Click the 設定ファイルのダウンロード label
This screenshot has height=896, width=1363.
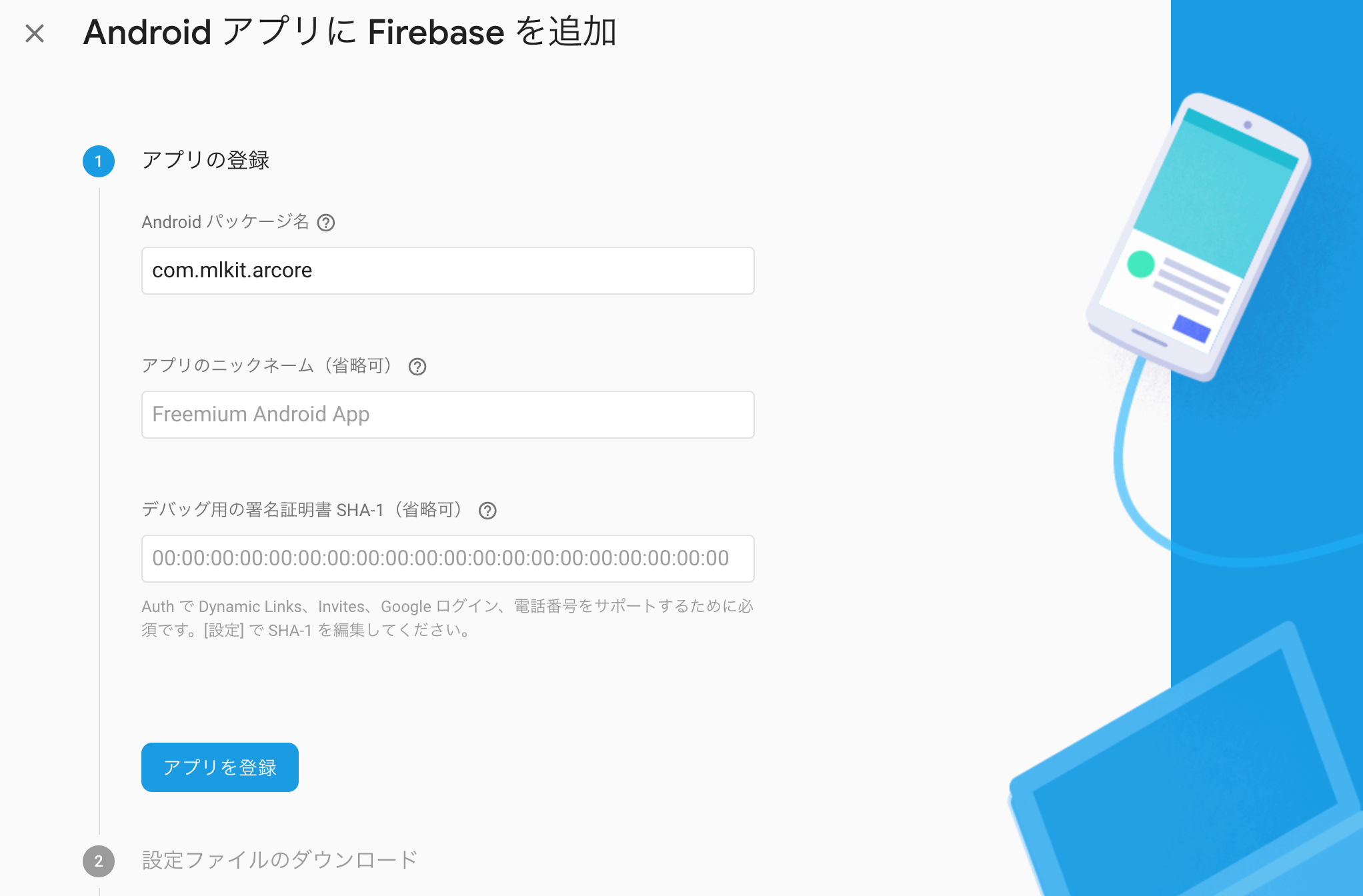278,861
